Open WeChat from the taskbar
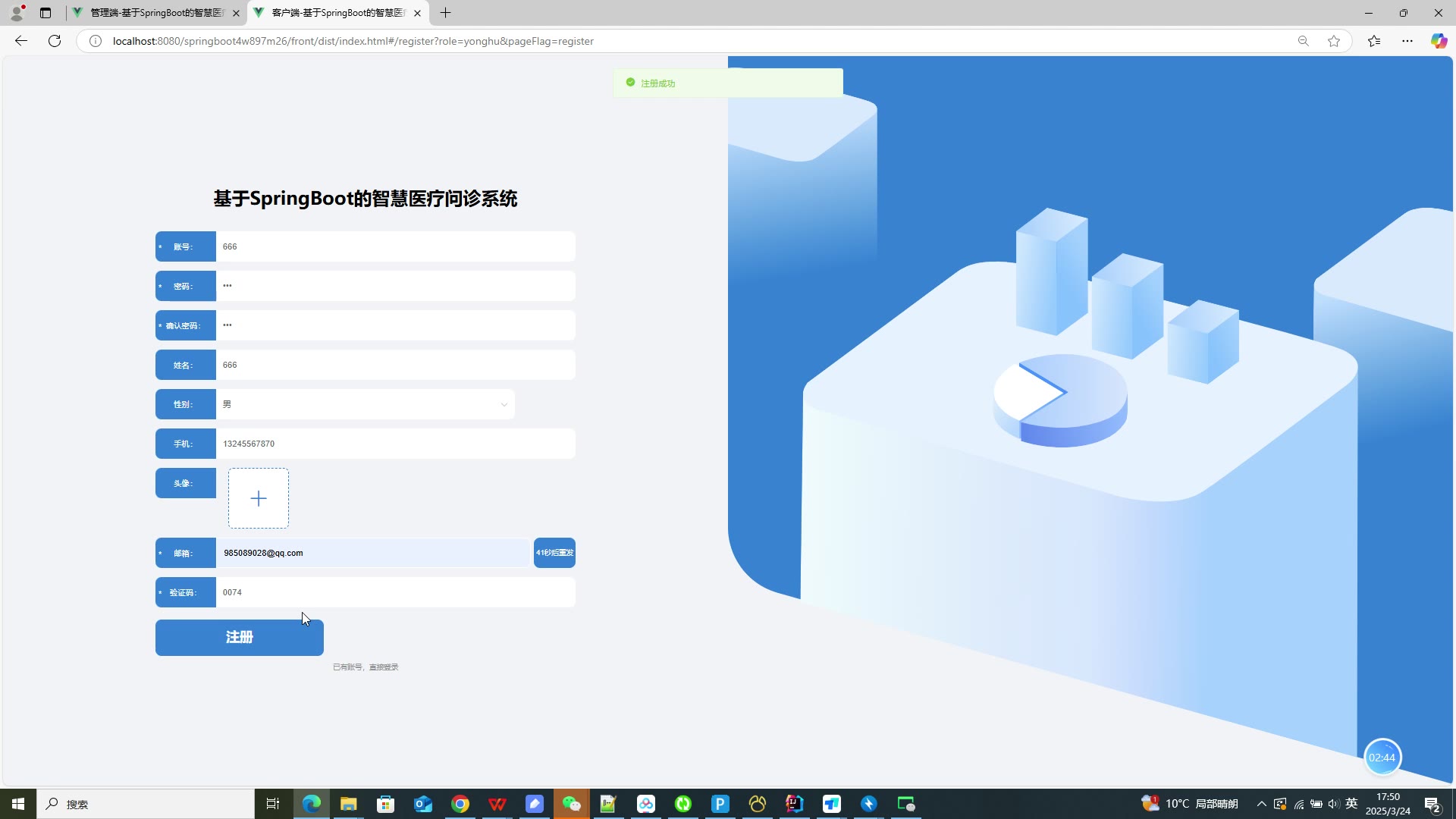The image size is (1456, 819). coord(571,804)
